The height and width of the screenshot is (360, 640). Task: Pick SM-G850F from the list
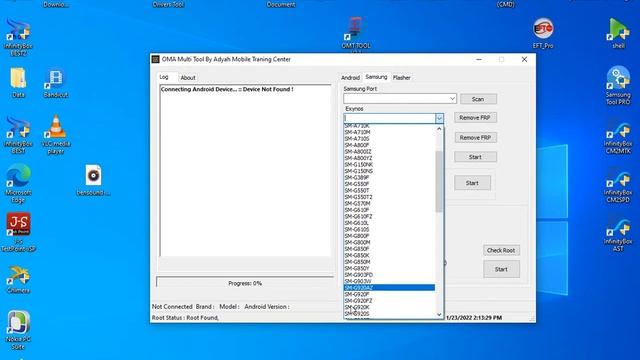(389, 249)
